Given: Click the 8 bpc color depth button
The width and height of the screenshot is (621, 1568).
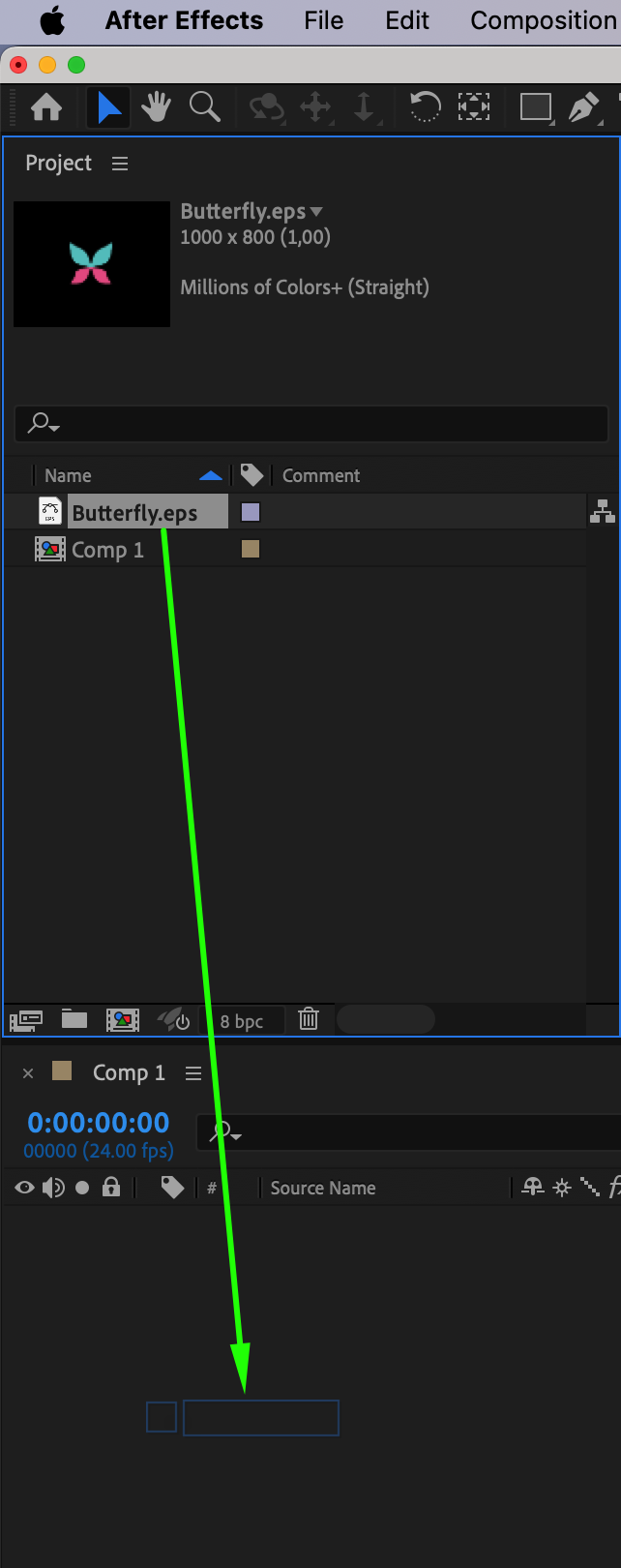Looking at the screenshot, I should point(242,1021).
